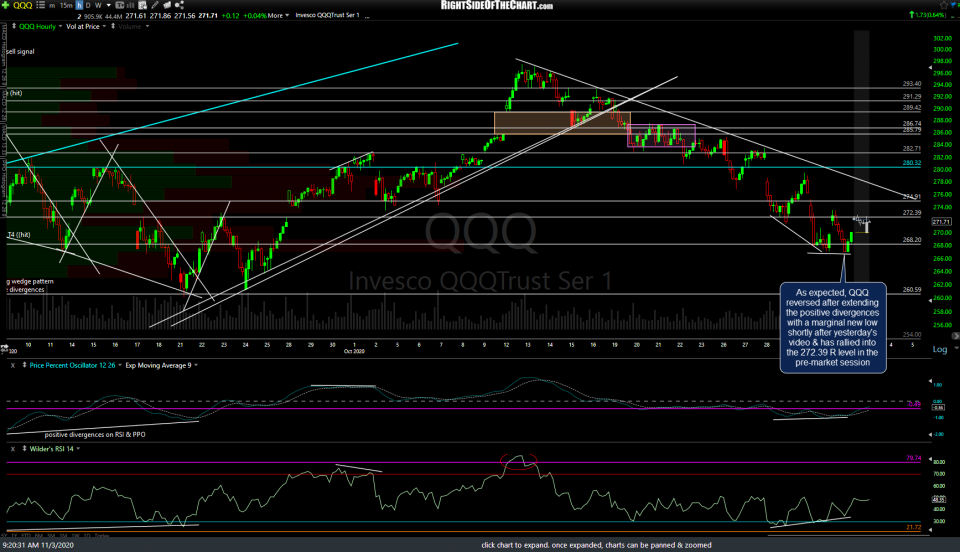The height and width of the screenshot is (552, 960).
Task: Click the 'sell signal' chart annotation
Action: pos(20,52)
